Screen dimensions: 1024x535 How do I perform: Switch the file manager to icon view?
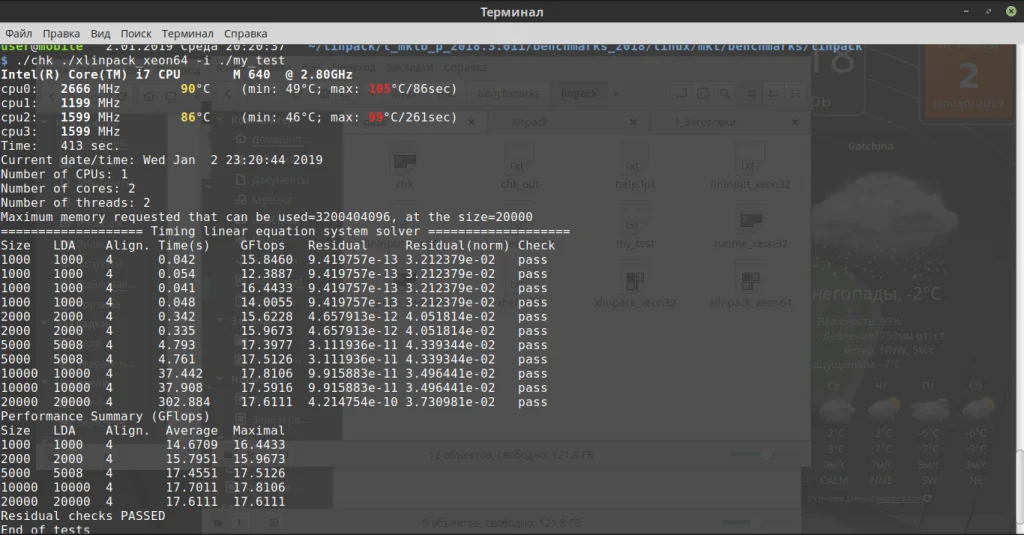(752, 93)
